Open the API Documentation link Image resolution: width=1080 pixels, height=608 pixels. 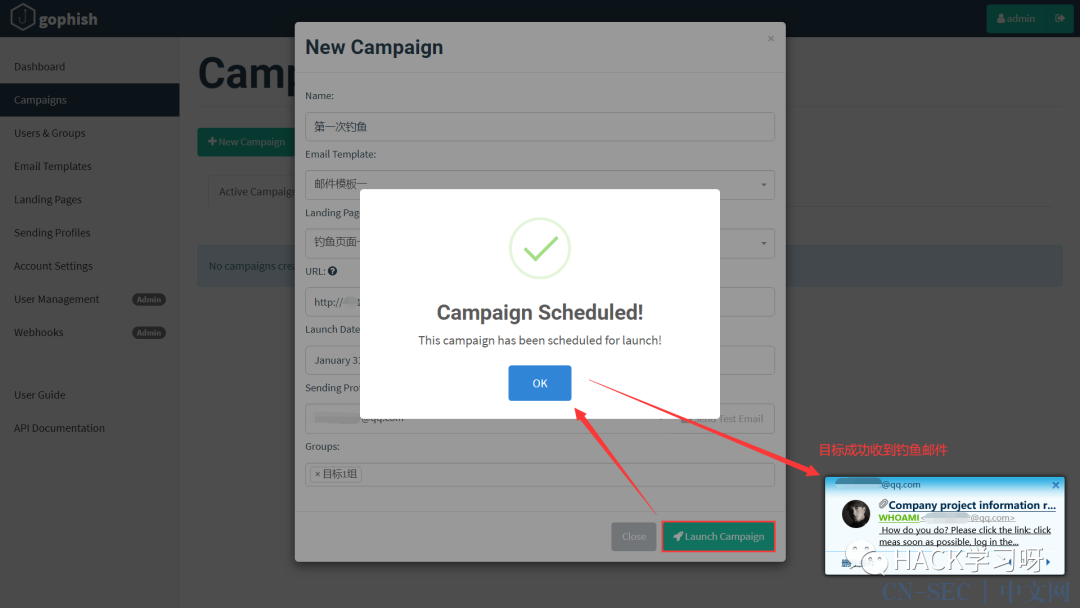coord(59,428)
